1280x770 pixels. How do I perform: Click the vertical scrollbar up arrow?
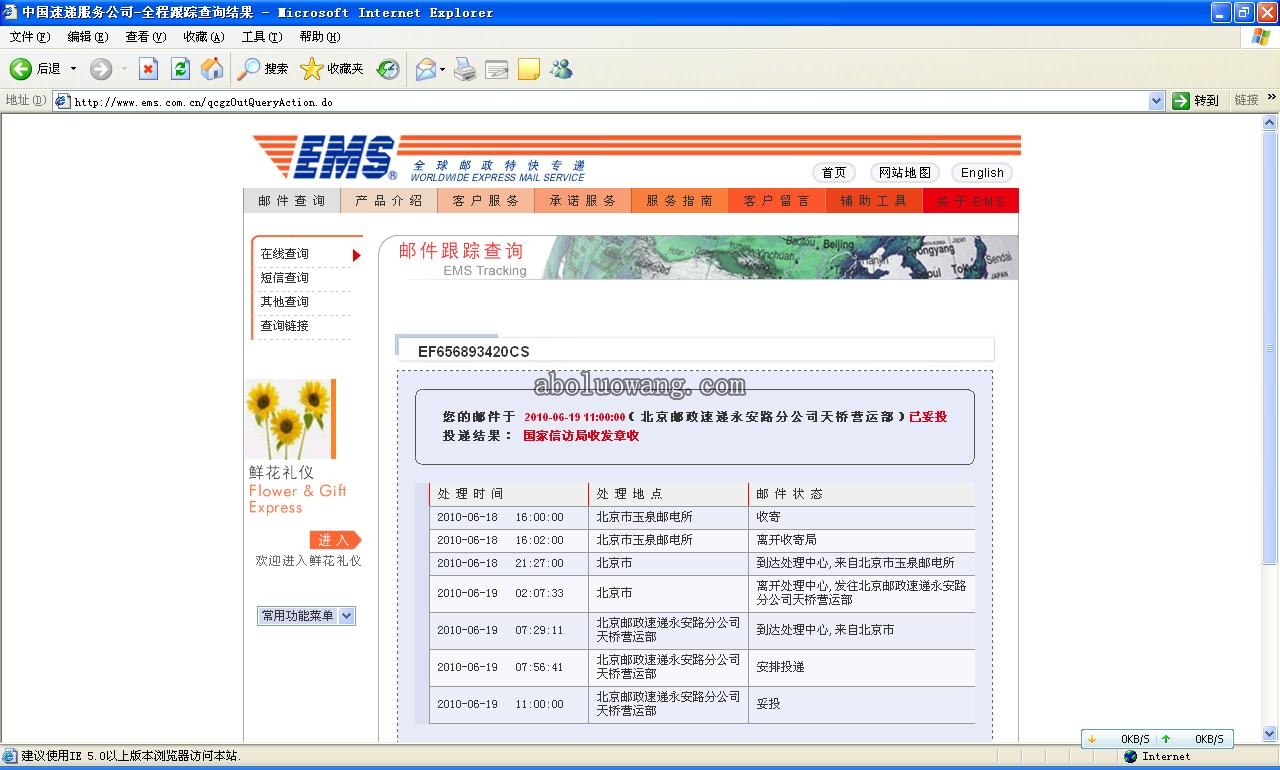point(1270,123)
